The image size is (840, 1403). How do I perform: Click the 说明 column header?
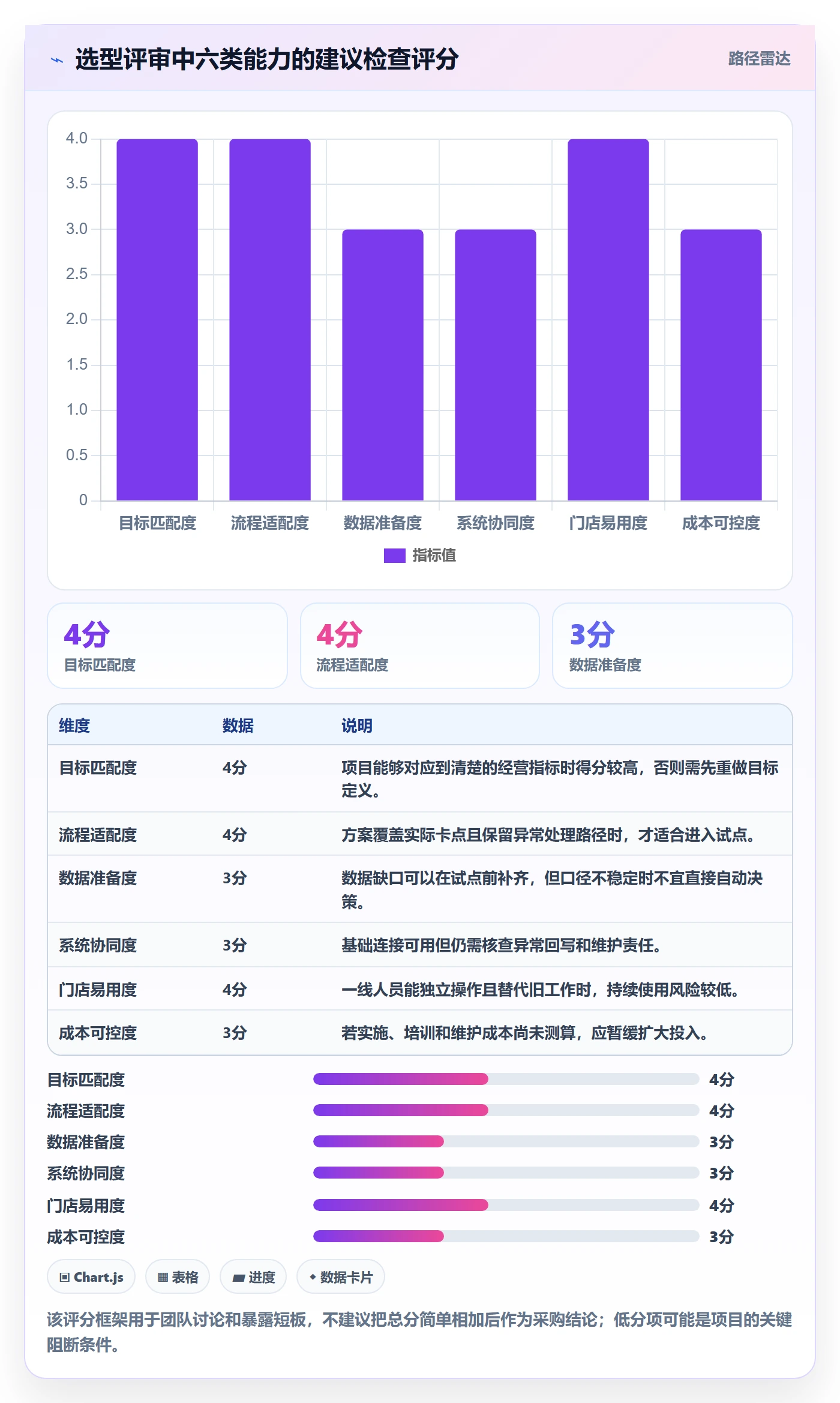[357, 726]
